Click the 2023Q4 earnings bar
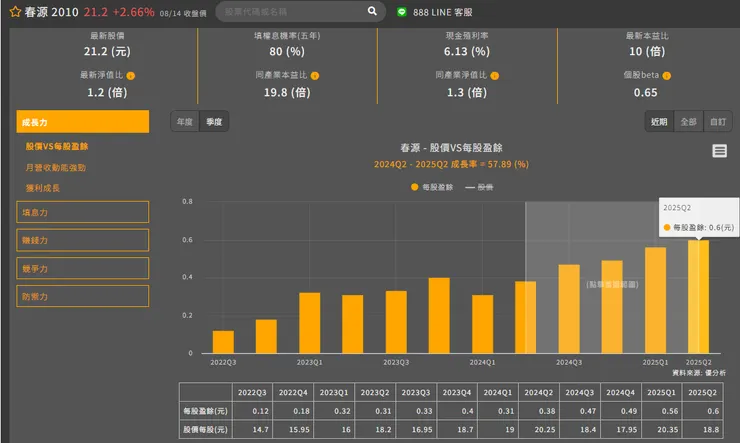740x443 pixels. (x=439, y=315)
